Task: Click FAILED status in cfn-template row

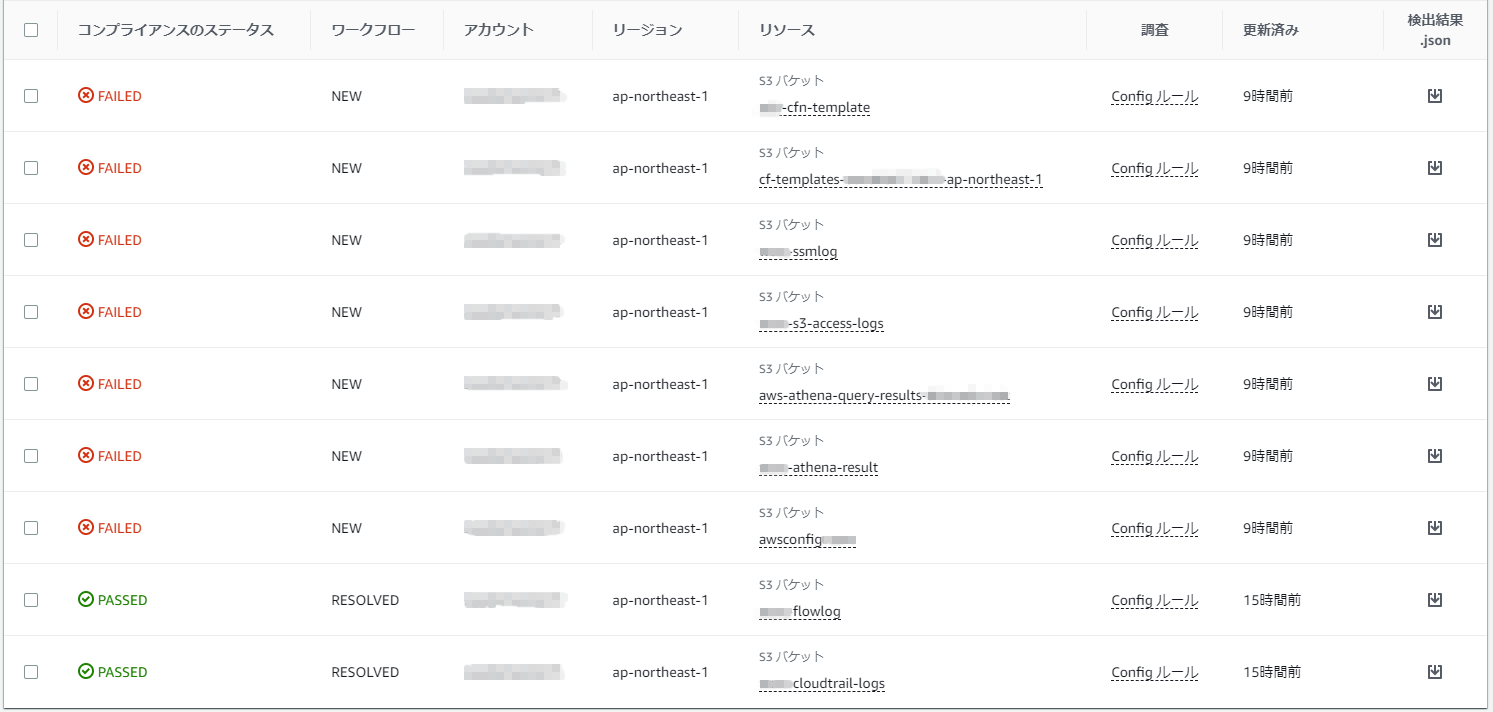Action: (x=110, y=96)
